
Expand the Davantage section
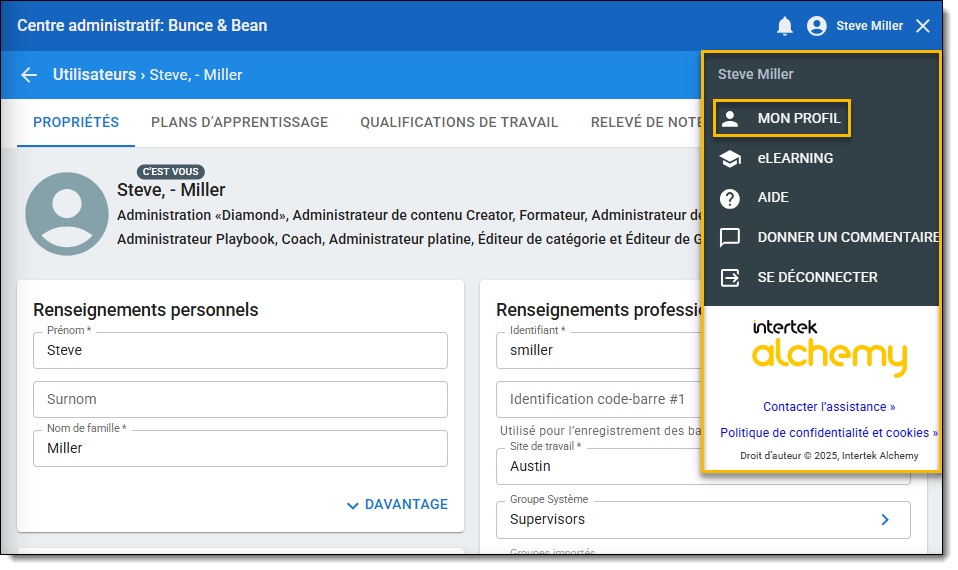click(397, 505)
